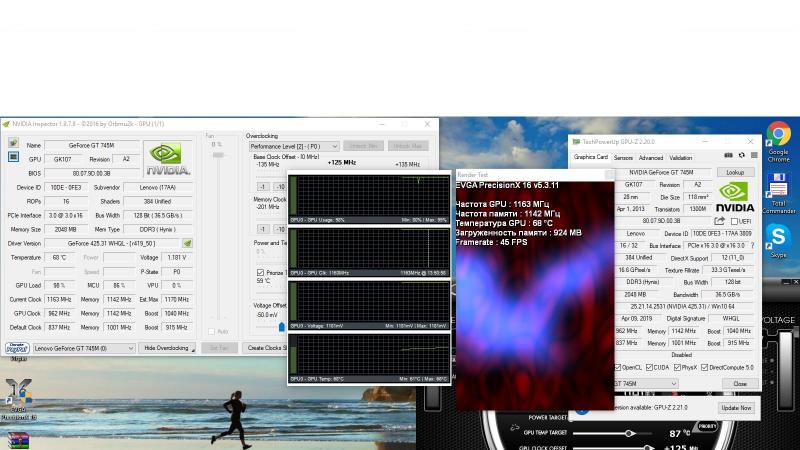The image size is (800, 450).
Task: Click the Hide Overclocking button
Action: 167,348
